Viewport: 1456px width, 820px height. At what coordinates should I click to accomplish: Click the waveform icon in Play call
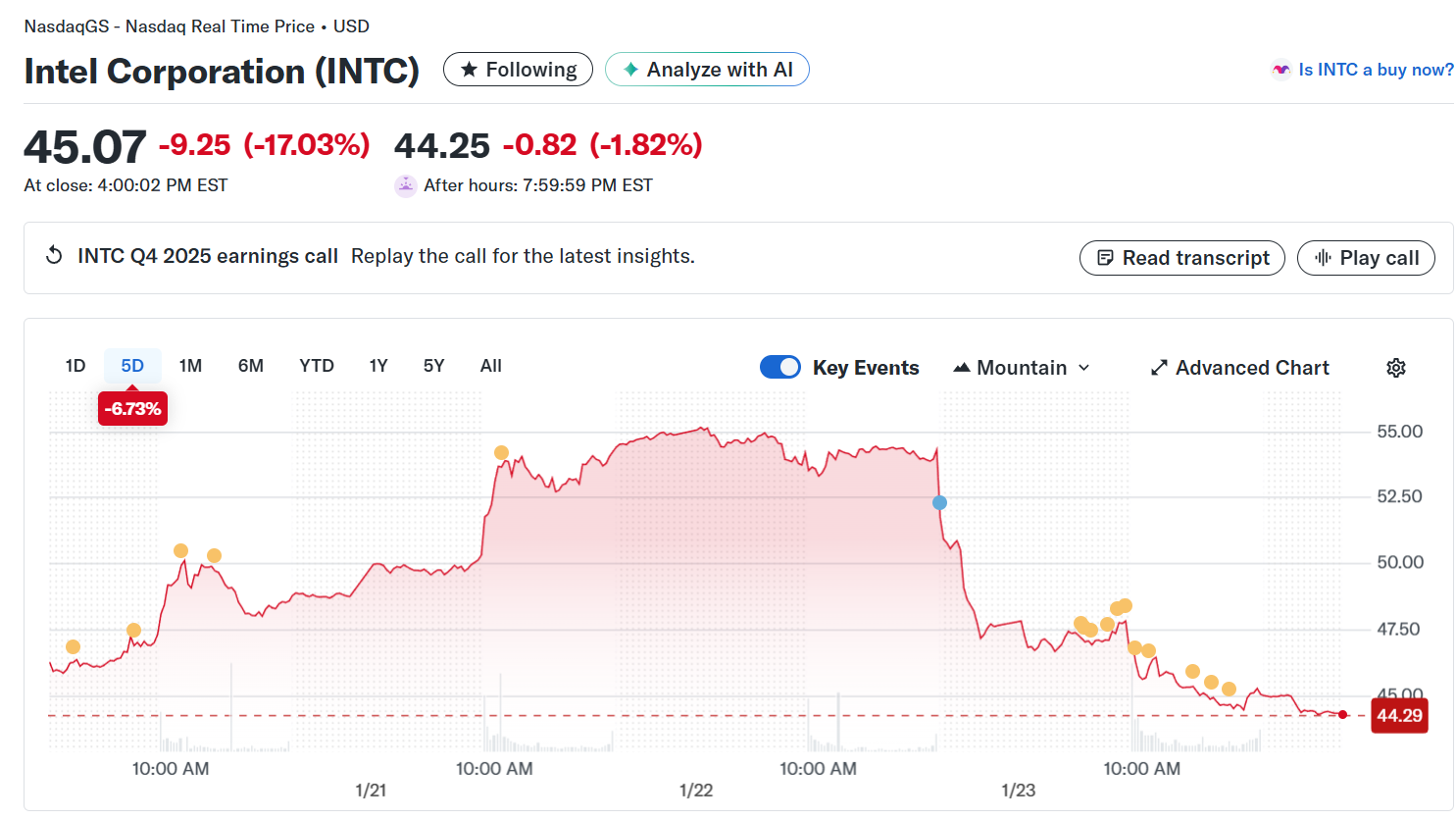pyautogui.click(x=1323, y=258)
